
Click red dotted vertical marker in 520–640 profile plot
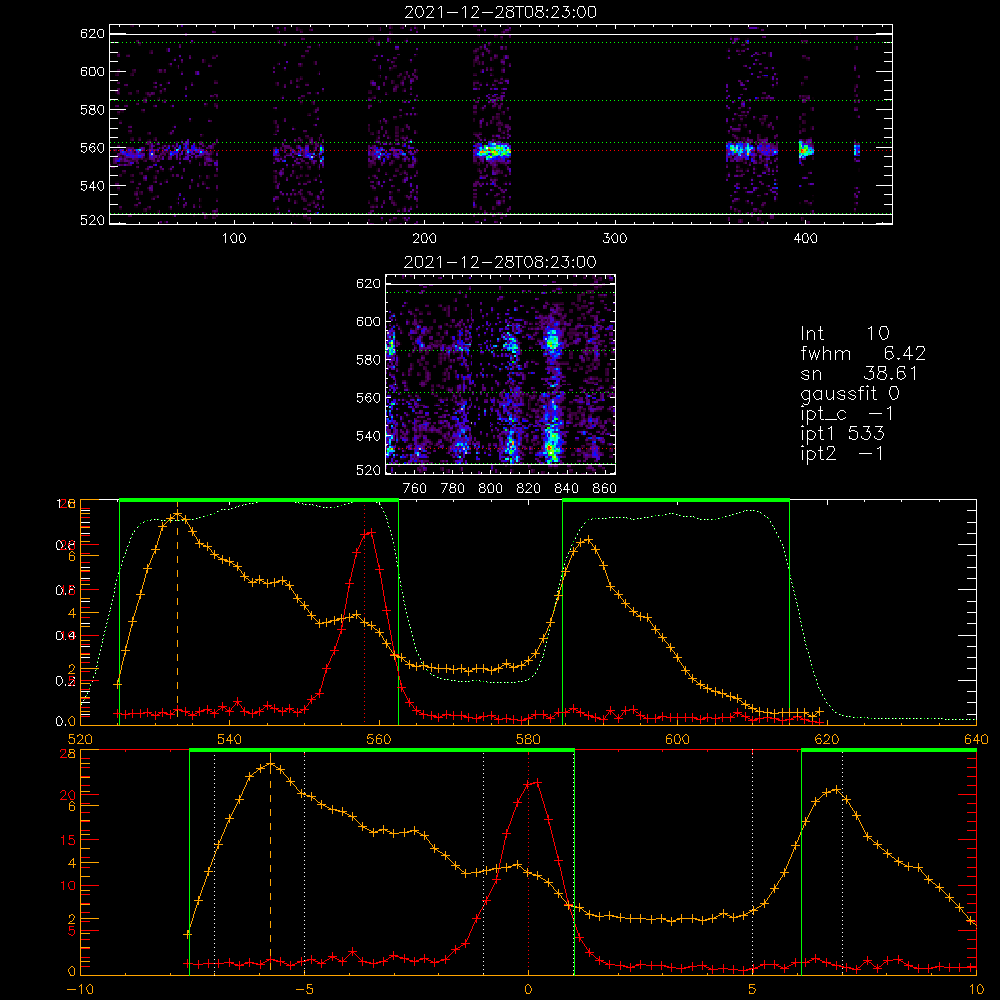pyautogui.click(x=365, y=612)
